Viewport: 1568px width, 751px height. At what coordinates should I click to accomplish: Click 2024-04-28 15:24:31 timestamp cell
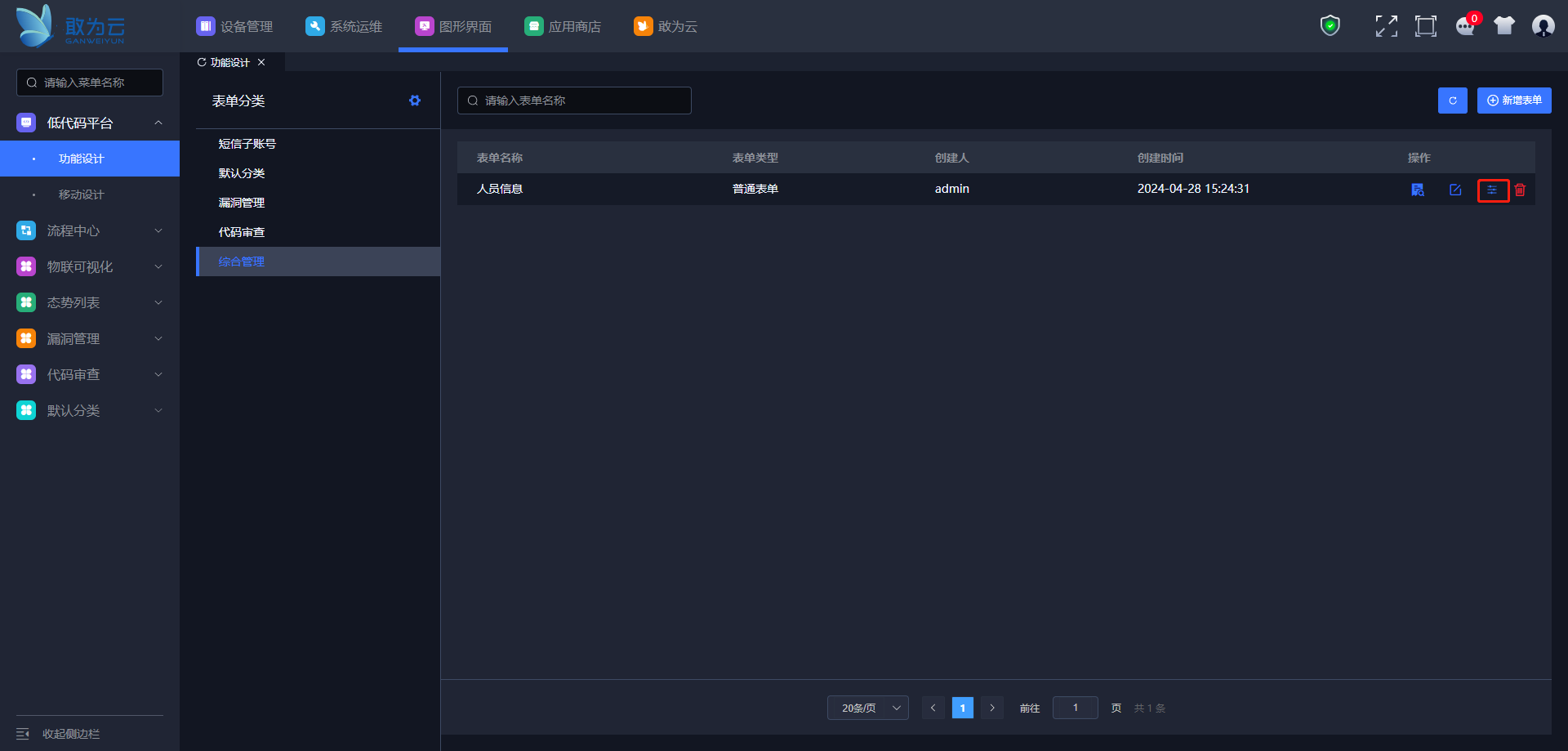[x=1193, y=189]
